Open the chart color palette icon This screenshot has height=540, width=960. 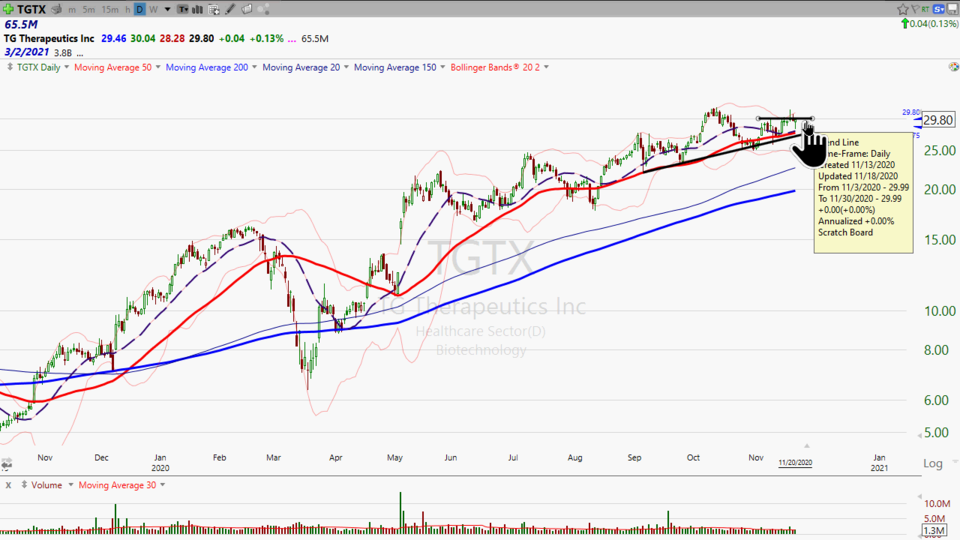point(953,67)
